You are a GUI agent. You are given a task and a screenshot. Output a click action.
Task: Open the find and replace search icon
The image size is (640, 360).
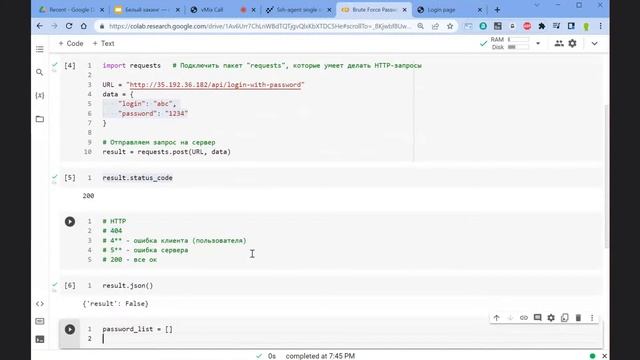tap(40, 72)
